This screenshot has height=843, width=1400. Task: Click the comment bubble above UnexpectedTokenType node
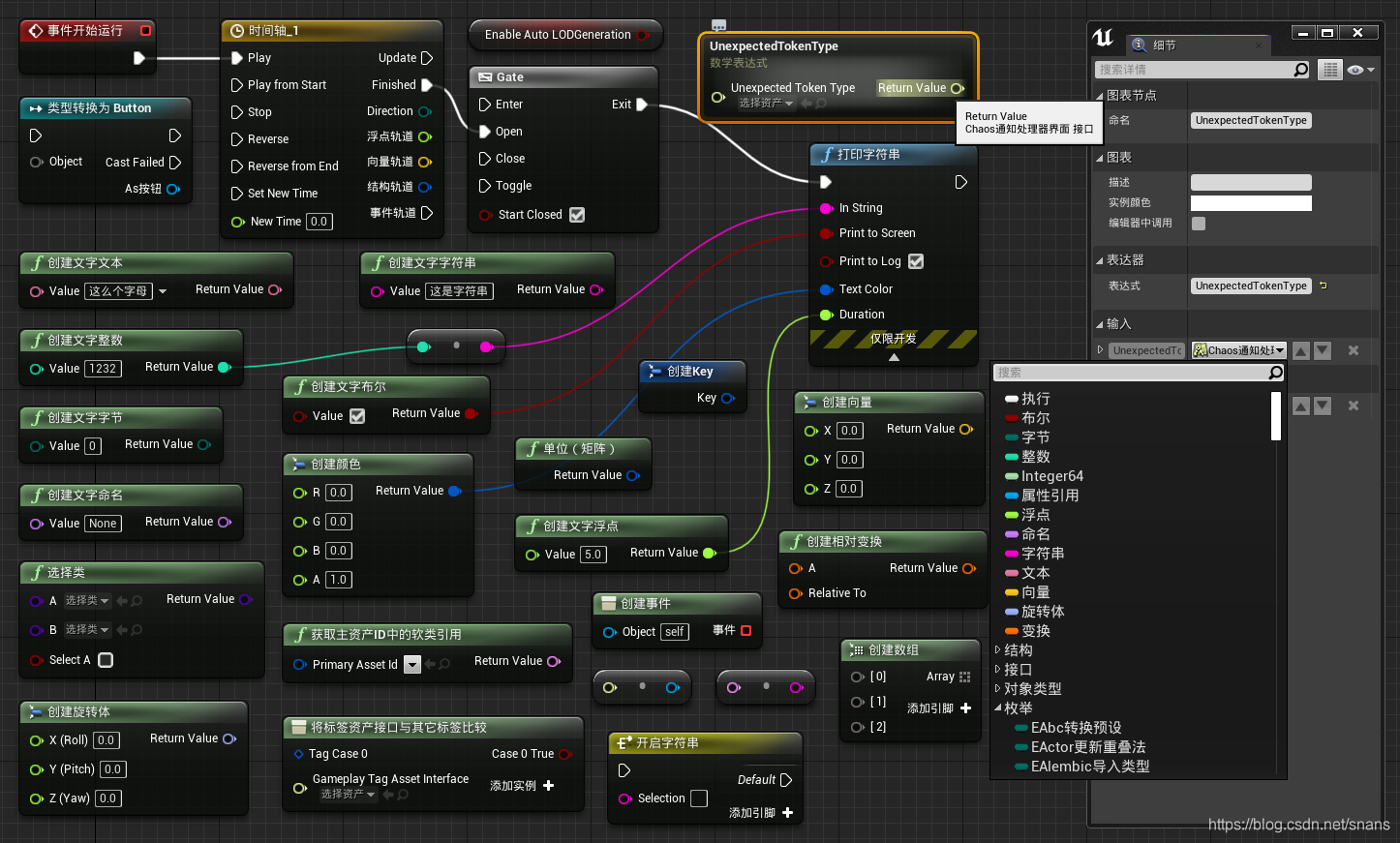(x=718, y=25)
